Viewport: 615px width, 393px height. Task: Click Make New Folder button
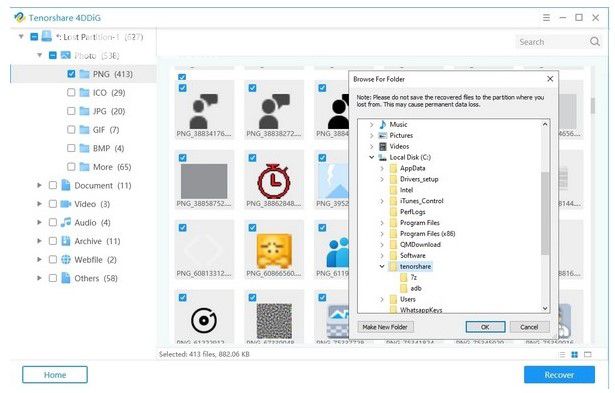click(x=385, y=327)
